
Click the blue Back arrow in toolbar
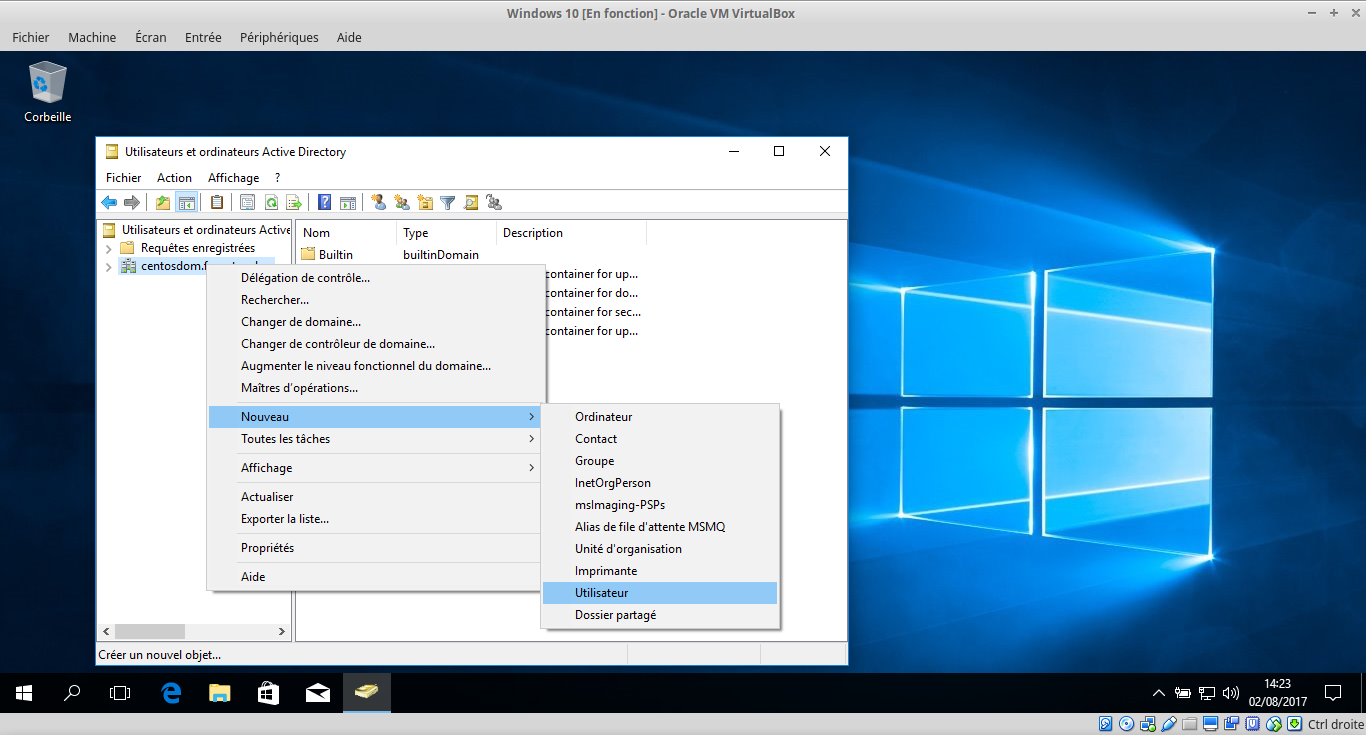point(109,203)
